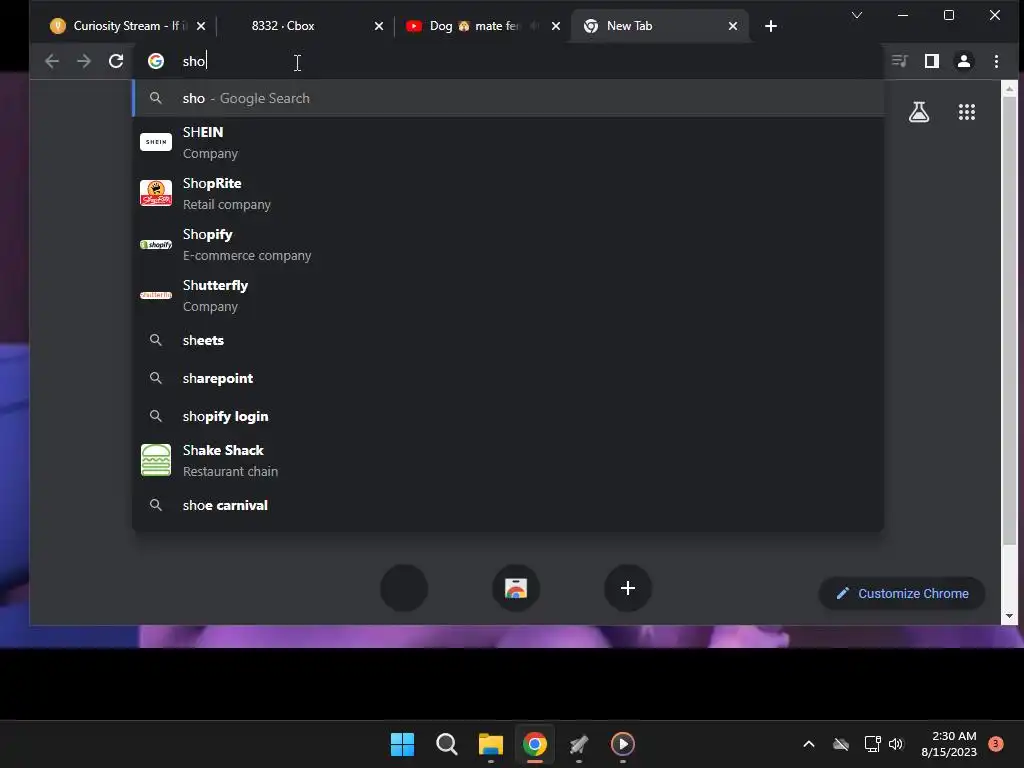Image resolution: width=1024 pixels, height=768 pixels.
Task: Open Chrome's three-dot menu
Action: [x=996, y=61]
